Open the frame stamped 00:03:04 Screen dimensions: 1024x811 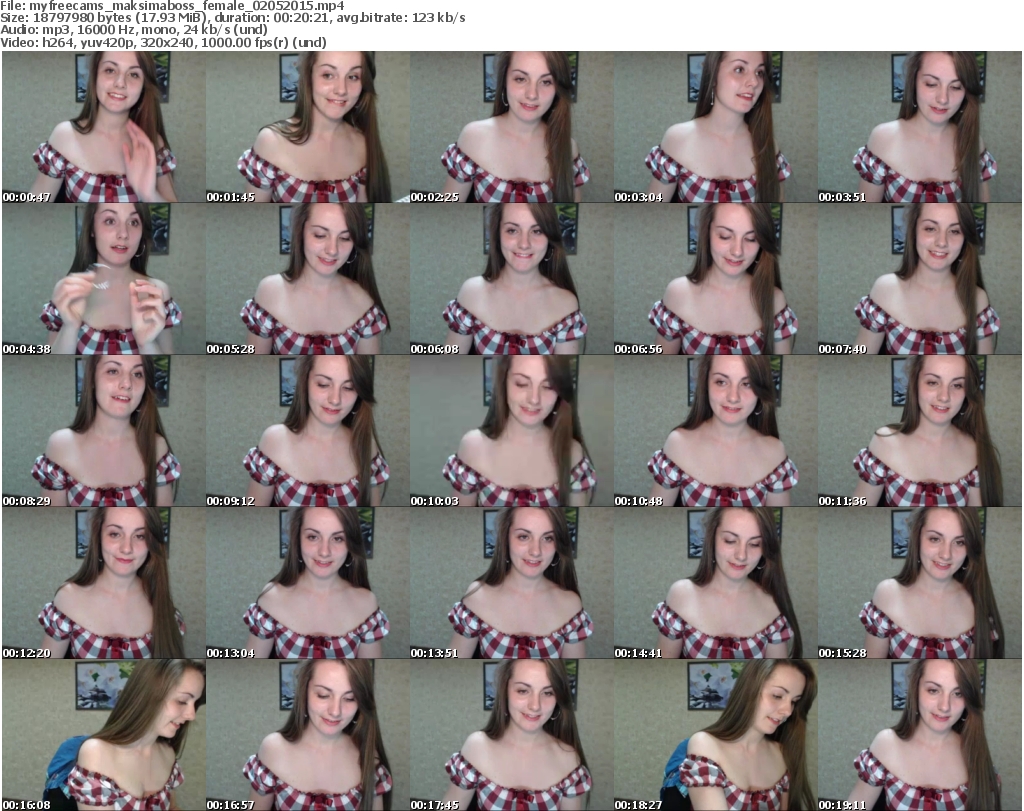pos(715,127)
